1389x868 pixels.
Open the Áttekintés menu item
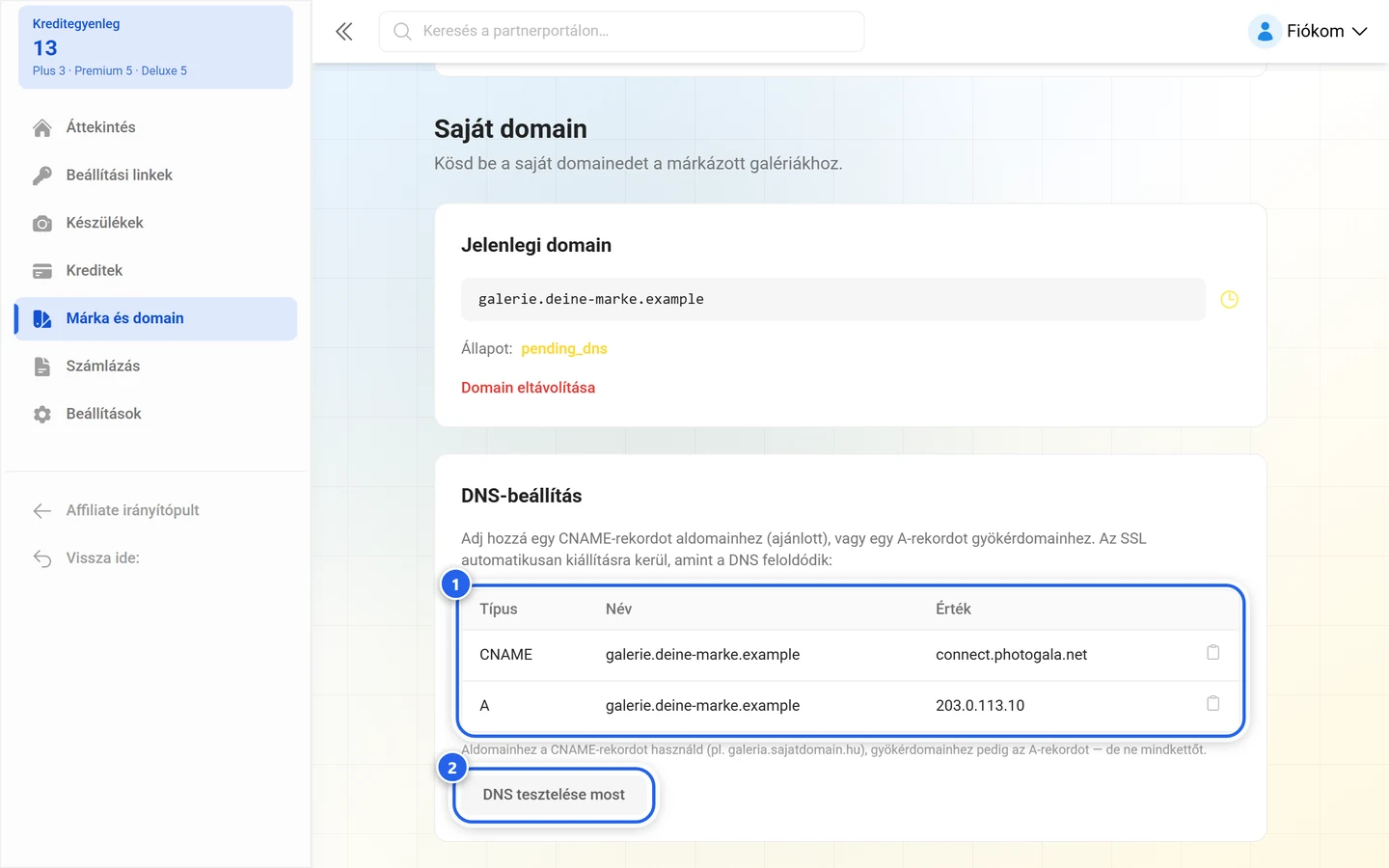point(156,127)
